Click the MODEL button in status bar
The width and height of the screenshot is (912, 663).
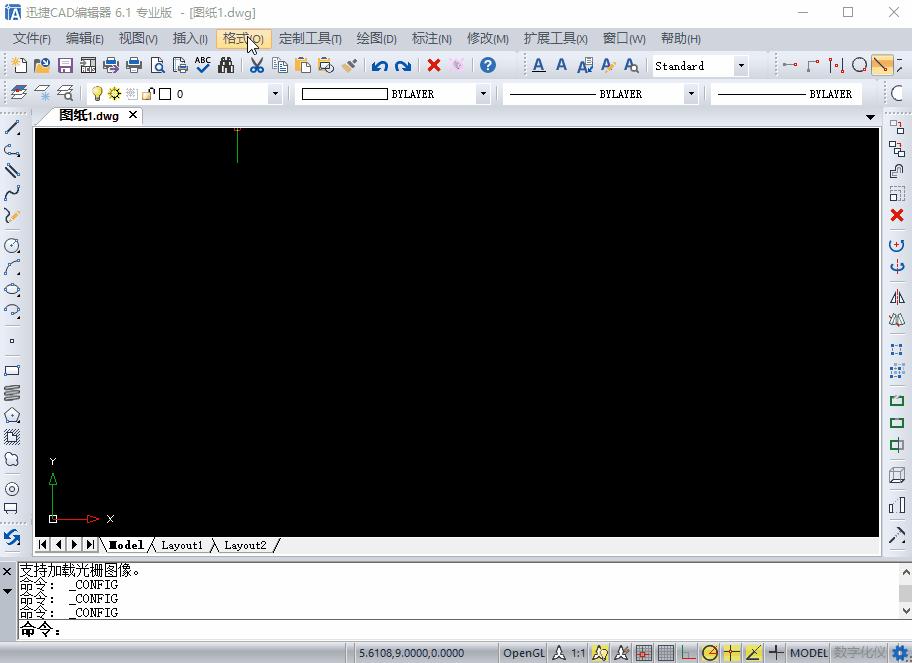808,653
